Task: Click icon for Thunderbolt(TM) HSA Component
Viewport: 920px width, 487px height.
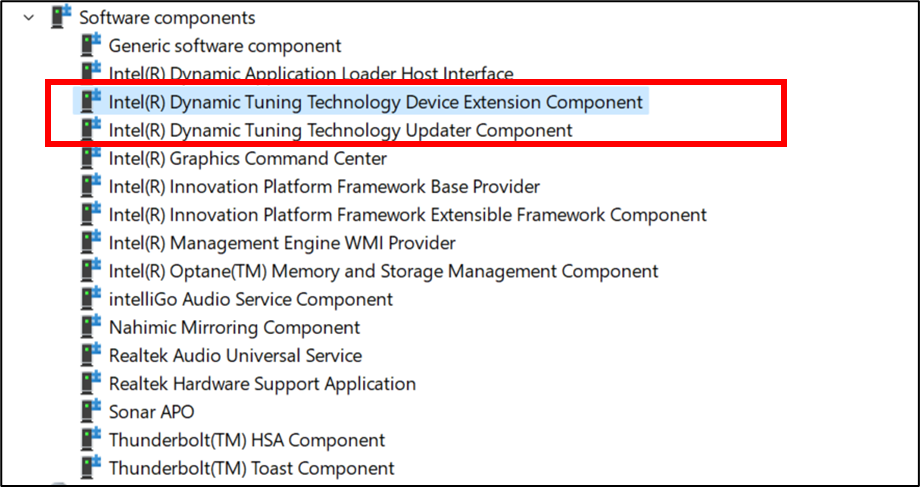Action: point(92,440)
